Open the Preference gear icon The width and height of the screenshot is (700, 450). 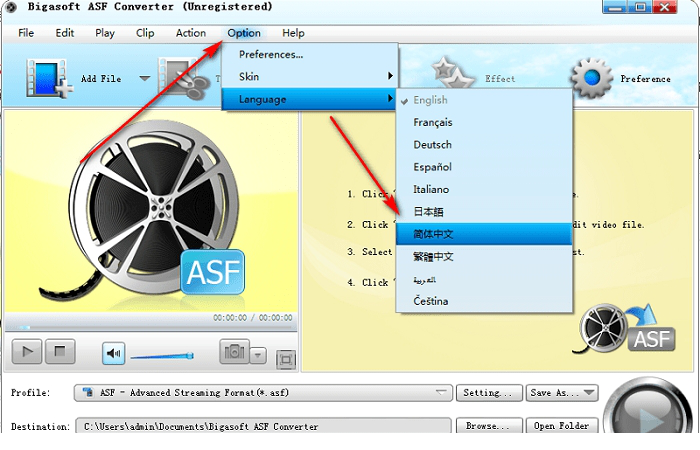coord(591,78)
